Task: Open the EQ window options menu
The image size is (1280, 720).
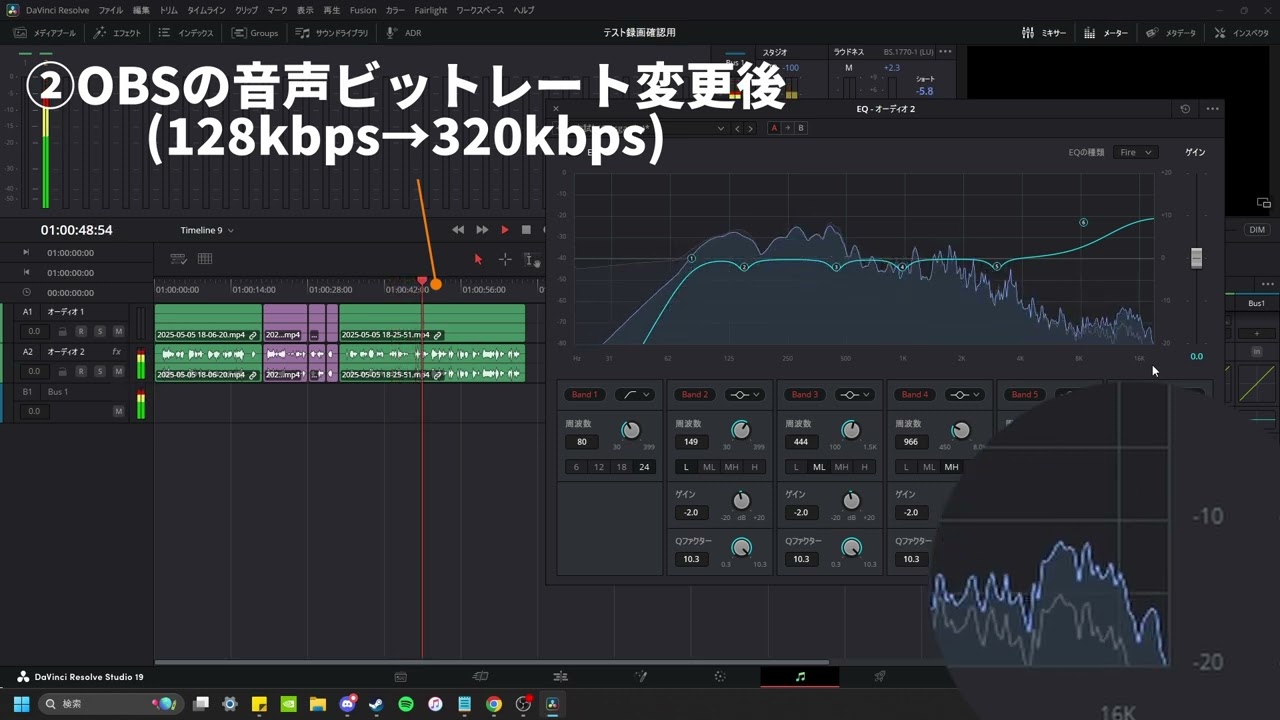Action: [x=1212, y=109]
